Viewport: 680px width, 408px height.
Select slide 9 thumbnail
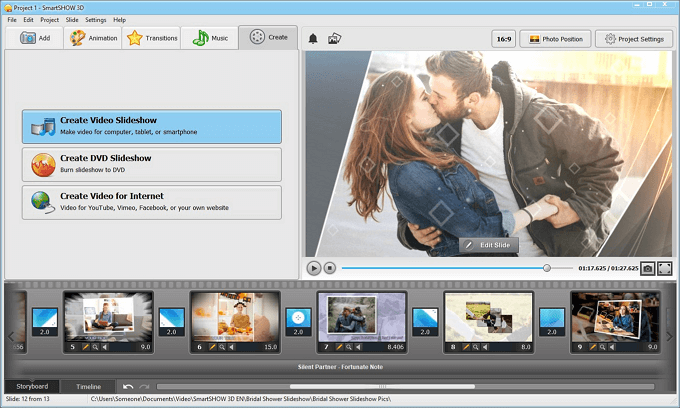615,317
